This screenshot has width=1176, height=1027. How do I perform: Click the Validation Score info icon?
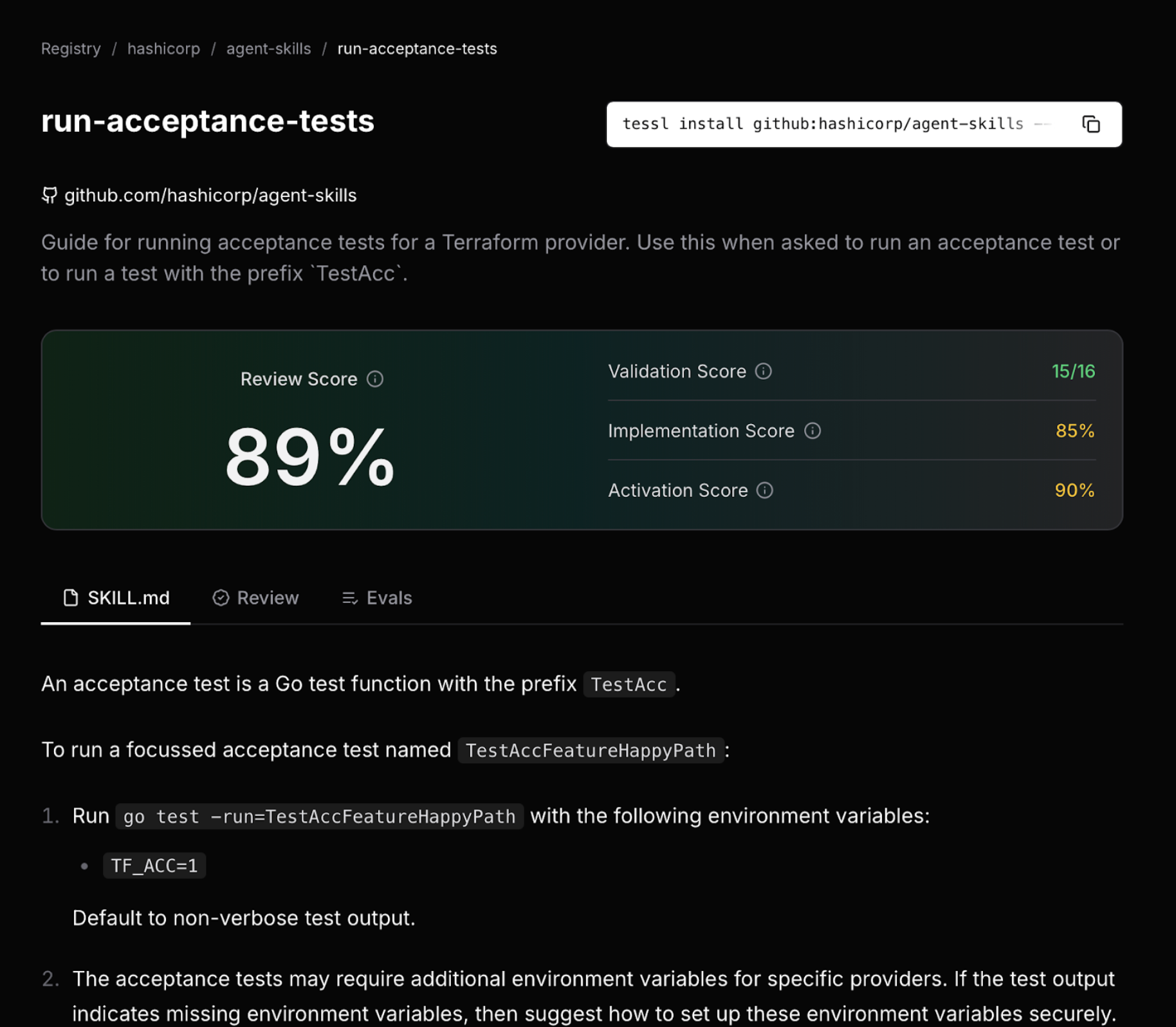coord(764,371)
